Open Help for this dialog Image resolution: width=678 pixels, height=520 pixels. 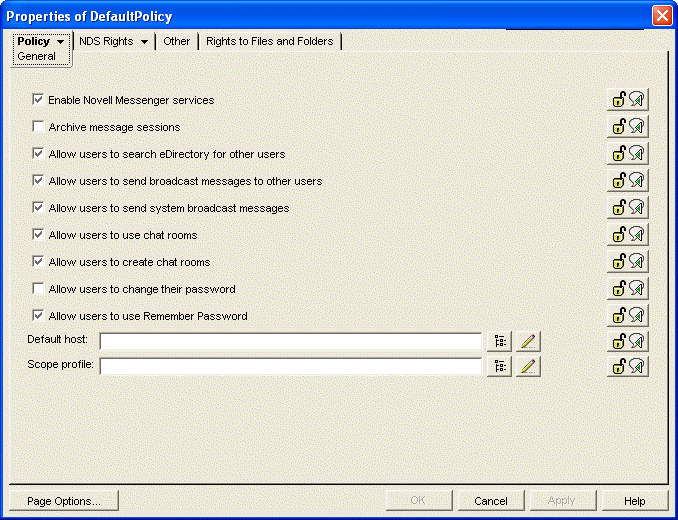(634, 501)
